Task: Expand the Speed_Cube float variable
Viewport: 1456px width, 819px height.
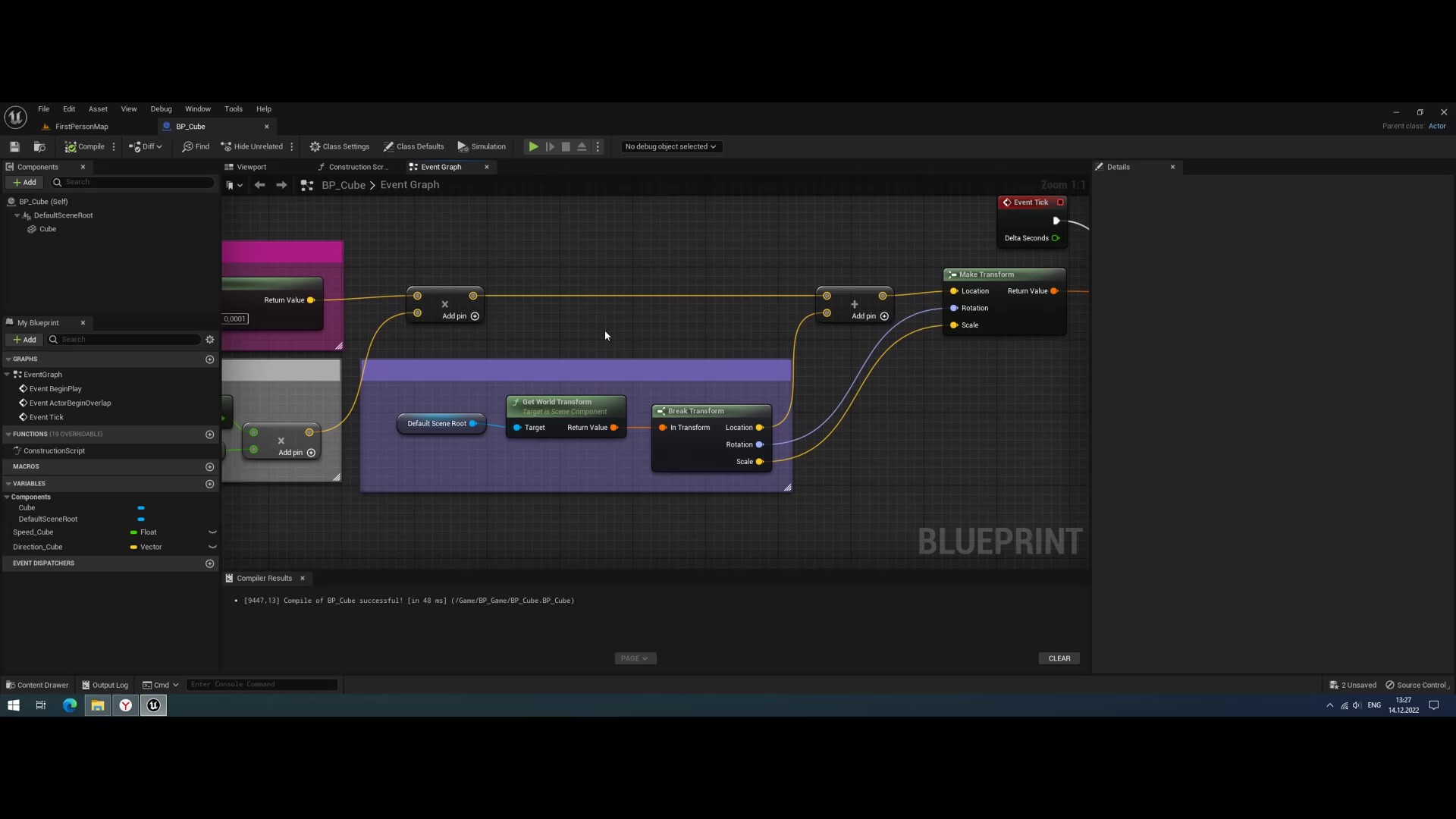Action: click(212, 532)
